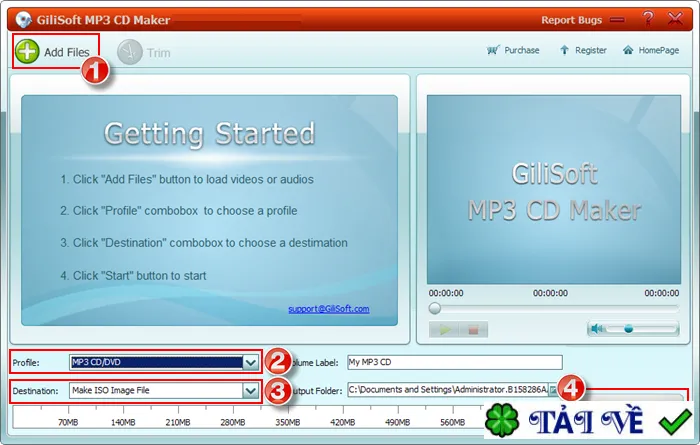700x445 pixels.
Task: Click the Make ISO Image File field
Action: click(x=156, y=391)
